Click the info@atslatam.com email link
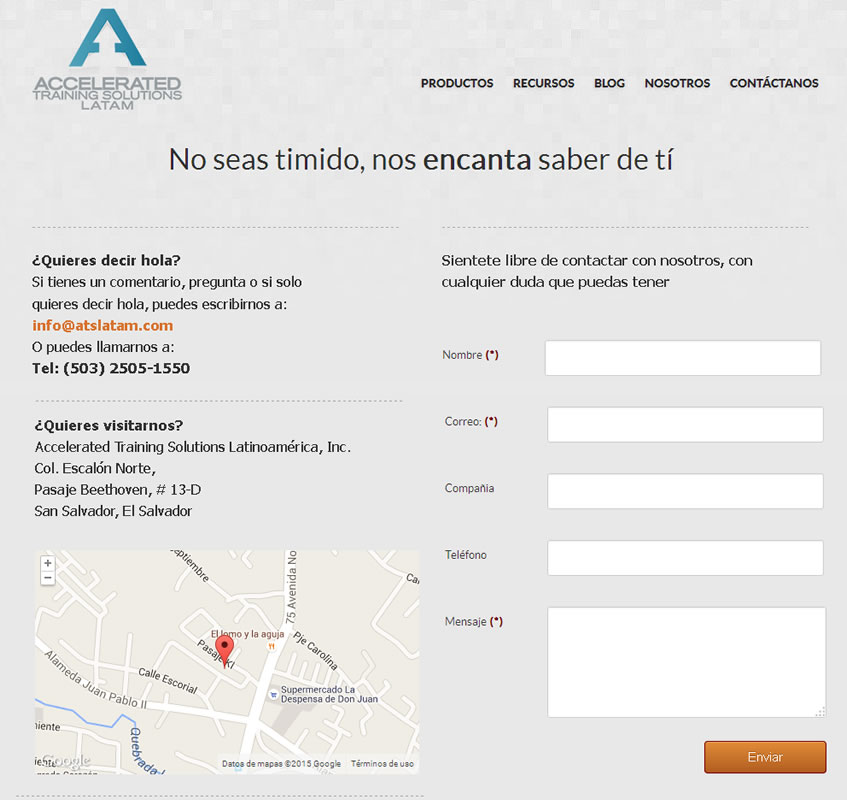Image resolution: width=847 pixels, height=800 pixels. (102, 325)
